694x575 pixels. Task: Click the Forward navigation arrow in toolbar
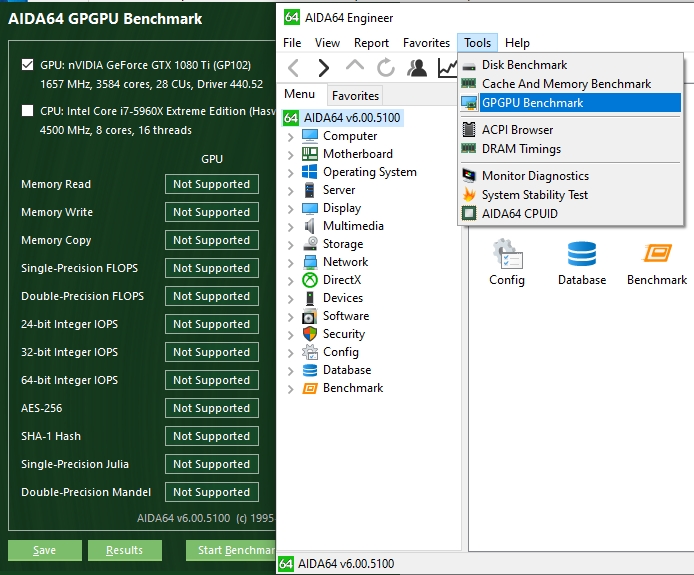(324, 68)
